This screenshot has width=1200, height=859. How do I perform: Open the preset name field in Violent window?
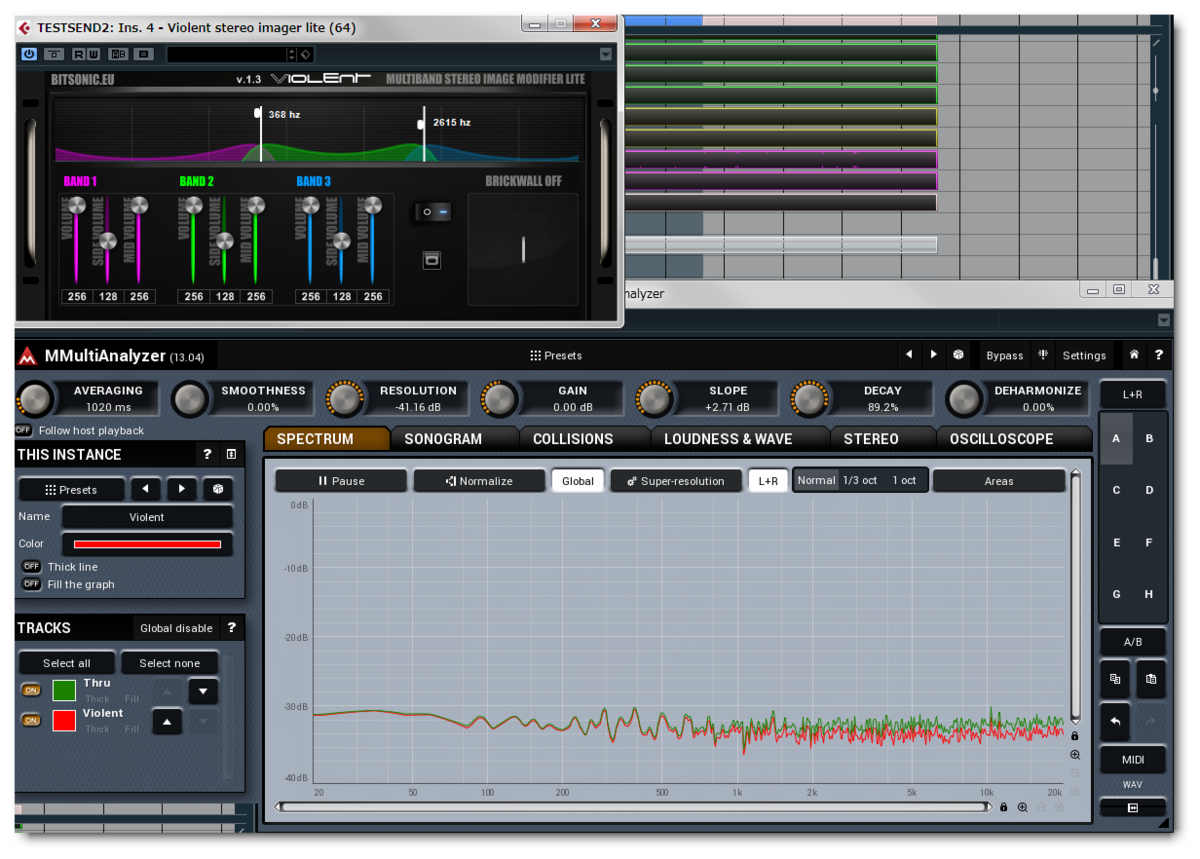pos(227,54)
